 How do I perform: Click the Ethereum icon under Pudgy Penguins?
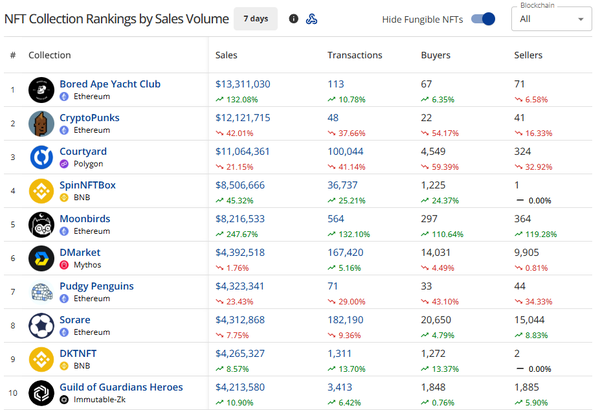click(64, 299)
